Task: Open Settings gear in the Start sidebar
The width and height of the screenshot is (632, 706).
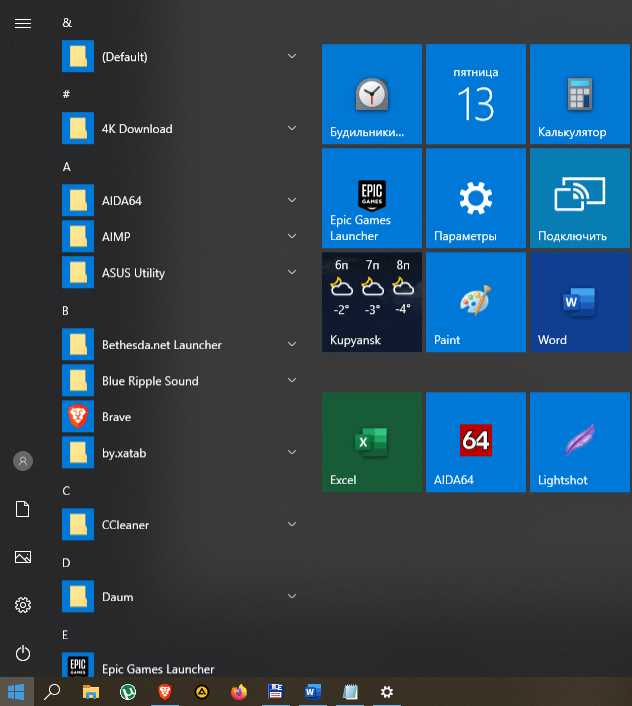Action: [23, 605]
